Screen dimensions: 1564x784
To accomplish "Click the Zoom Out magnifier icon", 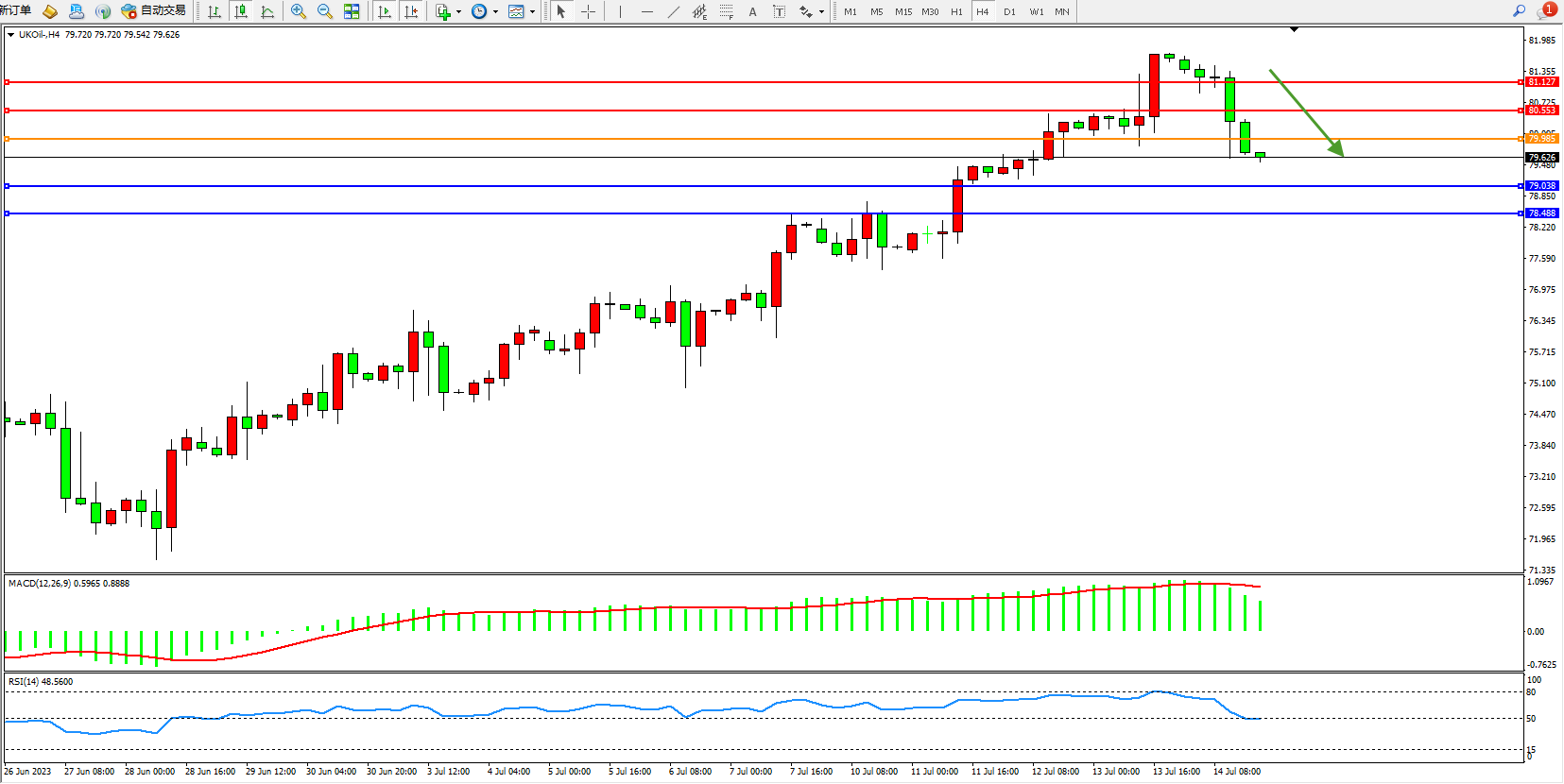I will [325, 11].
